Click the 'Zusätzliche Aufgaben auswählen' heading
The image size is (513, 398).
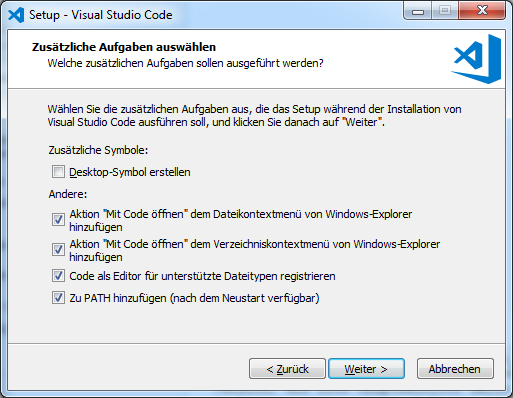coord(124,47)
